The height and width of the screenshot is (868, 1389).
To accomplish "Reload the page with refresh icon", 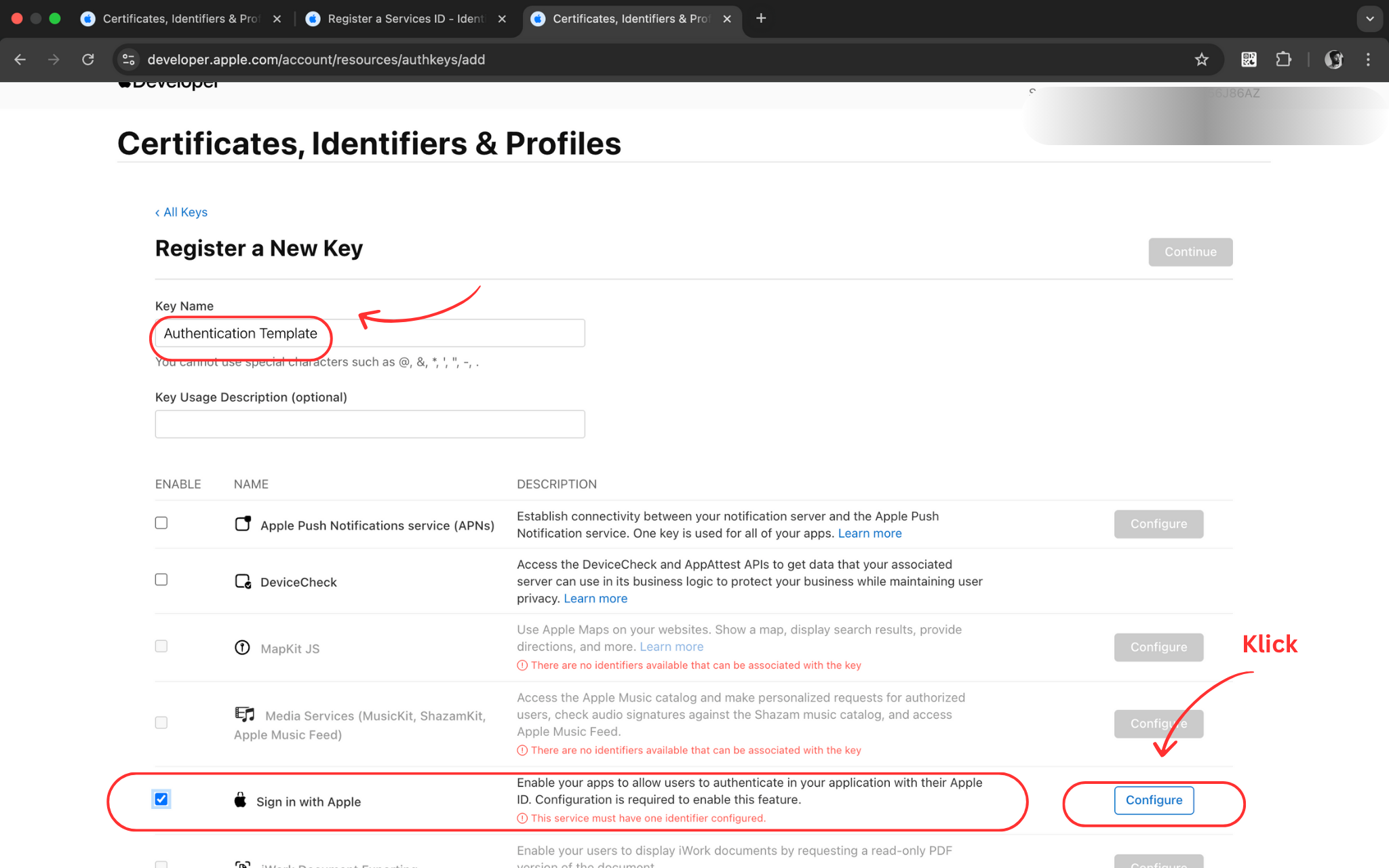I will (88, 60).
